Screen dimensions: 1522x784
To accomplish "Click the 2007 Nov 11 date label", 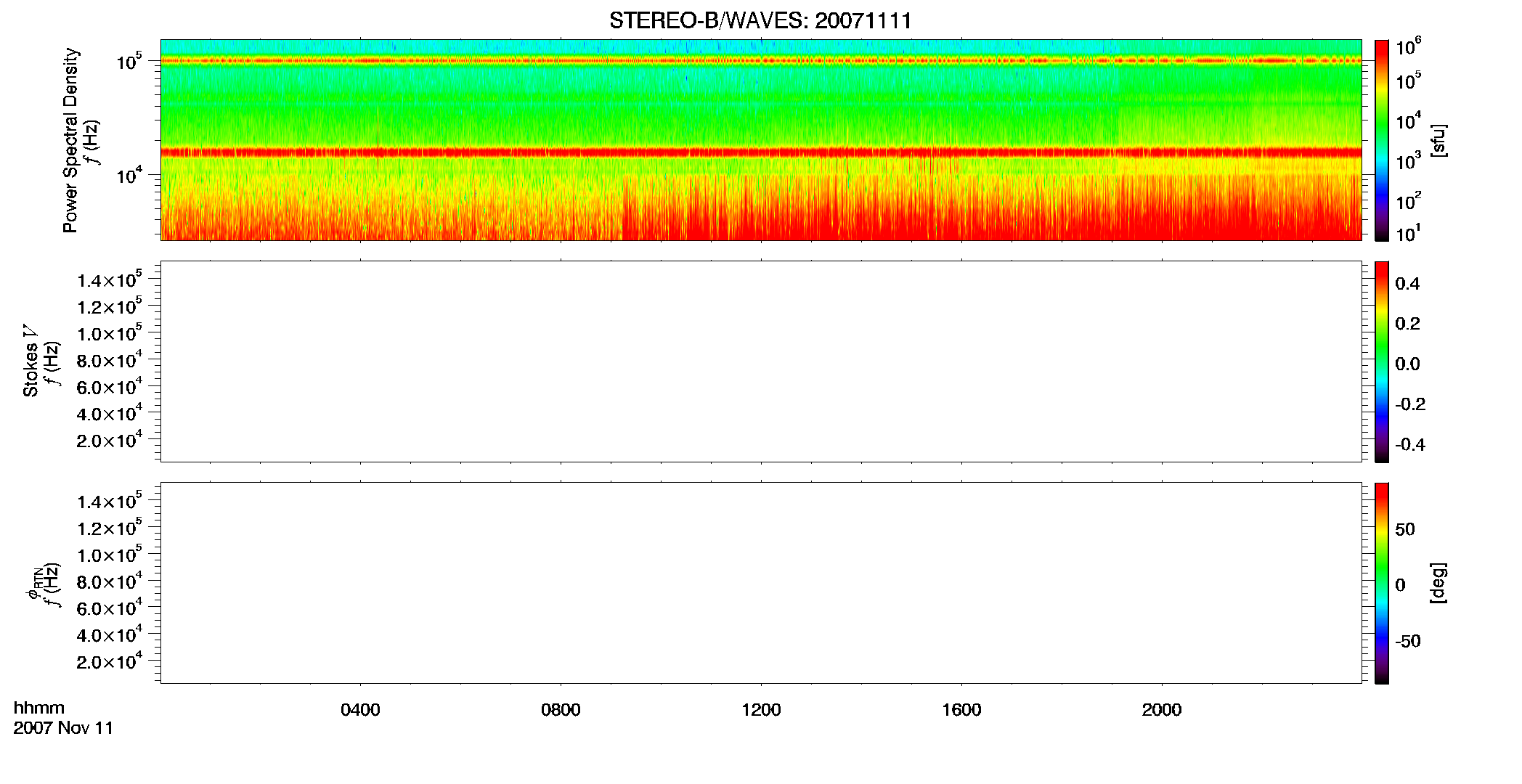I will pos(63,728).
